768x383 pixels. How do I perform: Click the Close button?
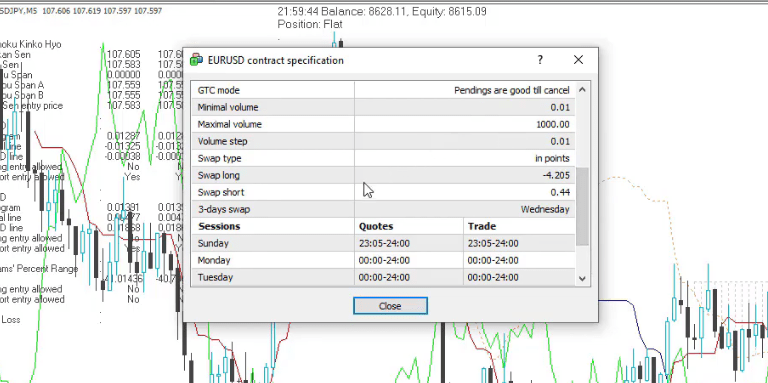point(390,306)
